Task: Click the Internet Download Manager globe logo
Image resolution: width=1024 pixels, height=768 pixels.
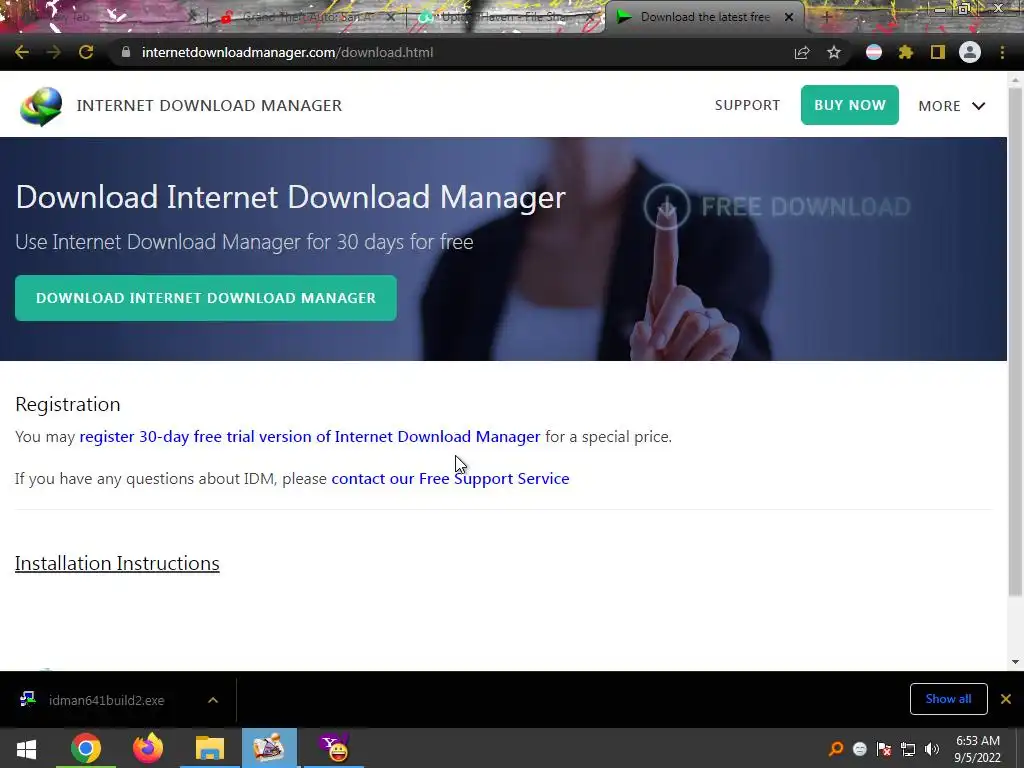Action: [x=40, y=106]
